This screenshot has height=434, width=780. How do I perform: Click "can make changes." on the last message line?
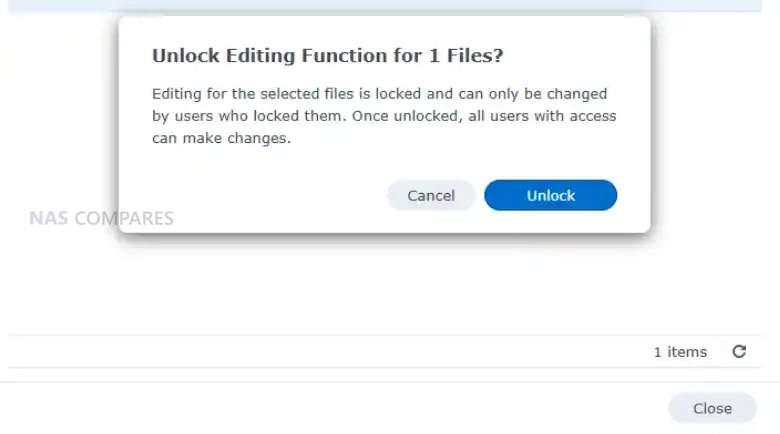click(221, 139)
